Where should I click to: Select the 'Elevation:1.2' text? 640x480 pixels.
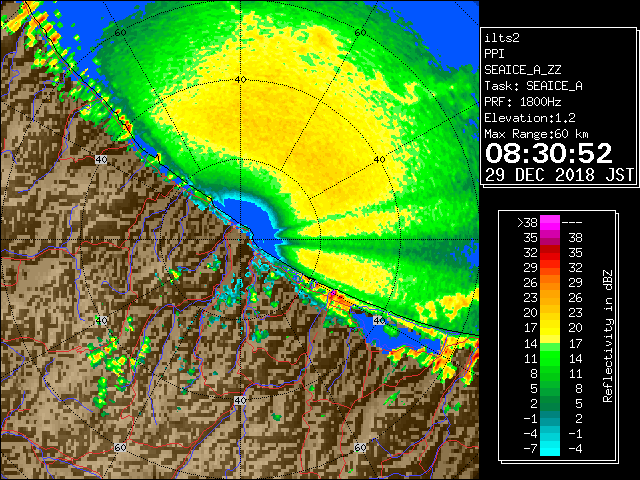coord(530,118)
